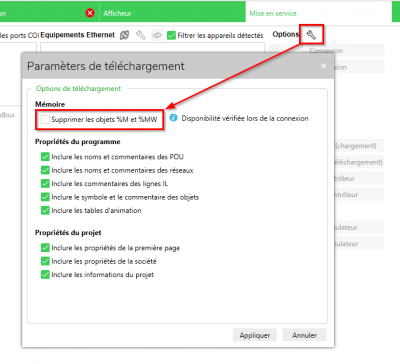Uncheck Inclure les tables d'animation
Screen dimensions: 400x364
45,210
